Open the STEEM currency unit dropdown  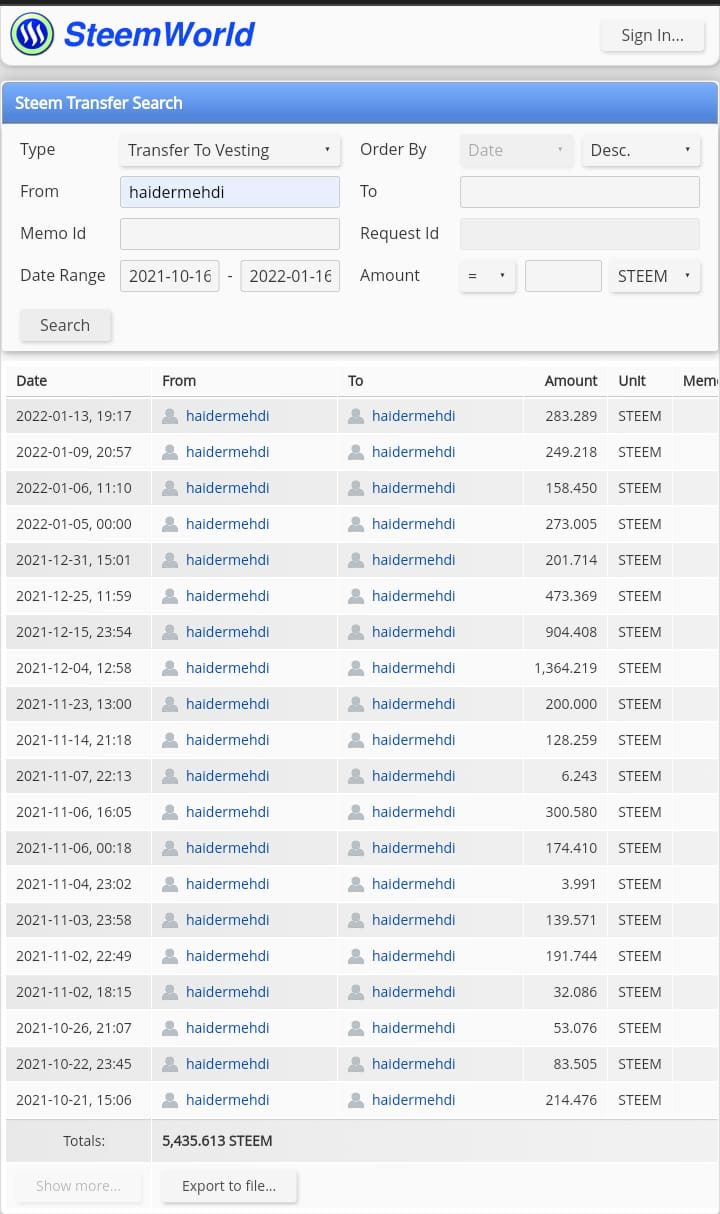(x=654, y=276)
